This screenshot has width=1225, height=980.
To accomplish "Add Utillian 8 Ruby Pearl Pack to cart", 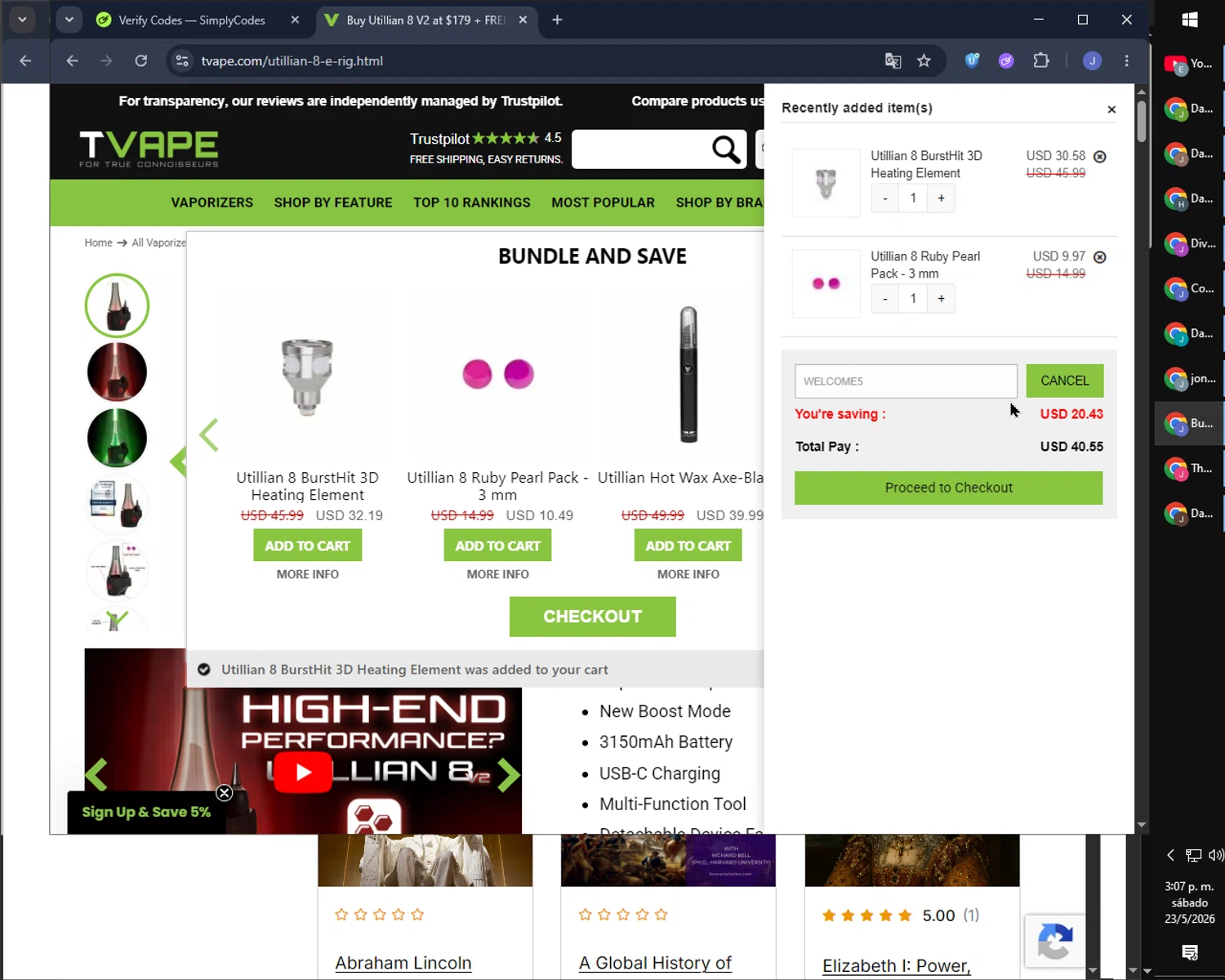I will [498, 546].
